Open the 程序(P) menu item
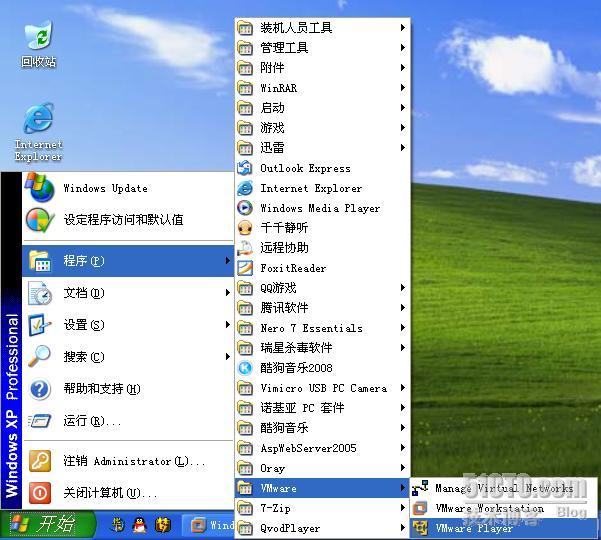The image size is (601, 540). click(128, 261)
